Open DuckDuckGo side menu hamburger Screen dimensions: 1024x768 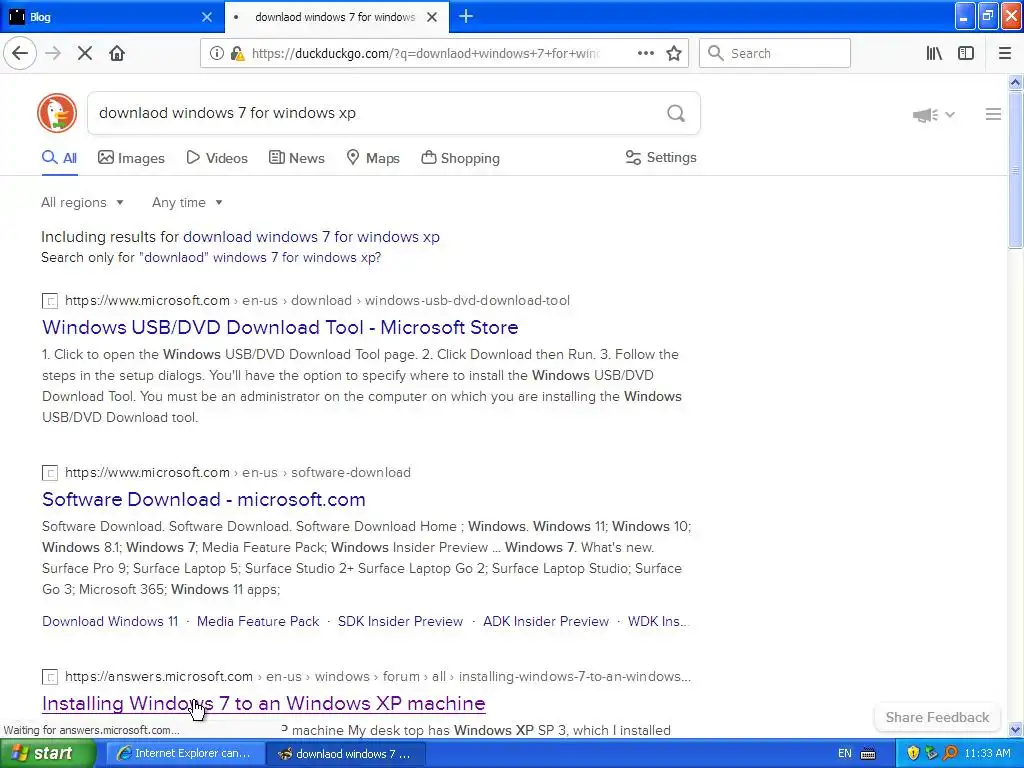coord(993,114)
